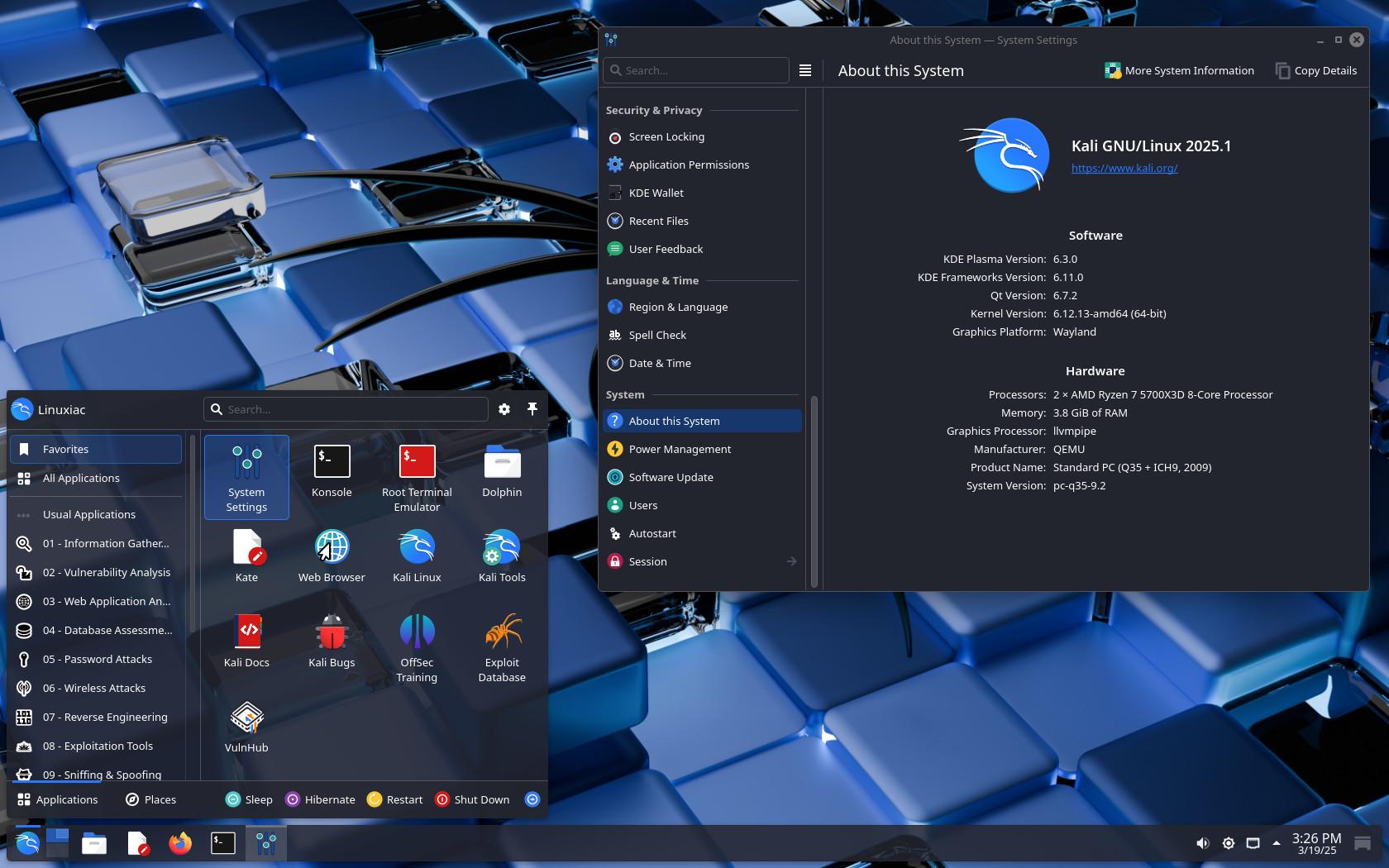Click the System Settings sidebar scrollbar
This screenshot has height=868, width=1389.
click(x=814, y=491)
